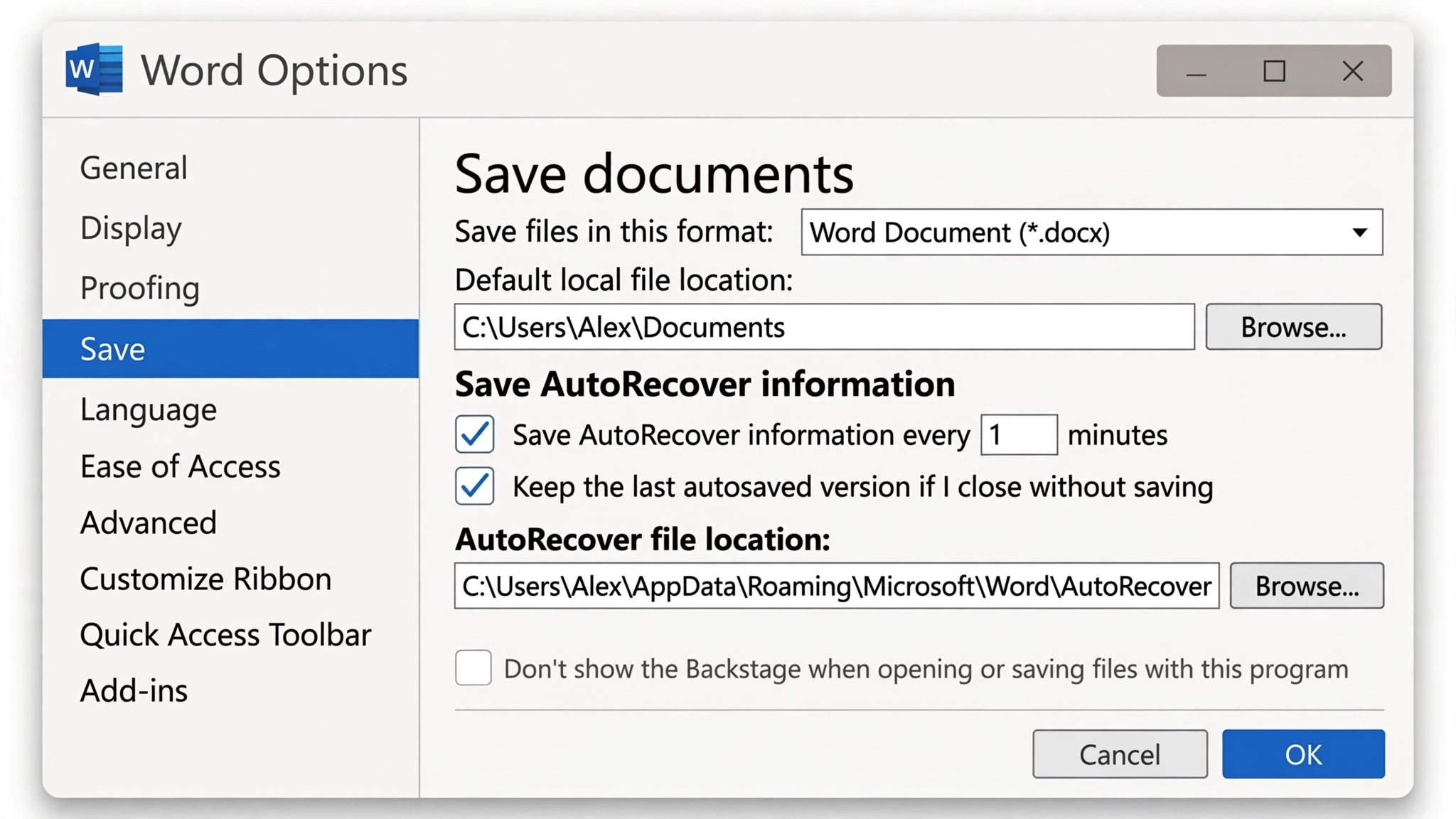Minimize the Word Options window
The height and width of the screenshot is (819, 1456).
click(x=1197, y=71)
